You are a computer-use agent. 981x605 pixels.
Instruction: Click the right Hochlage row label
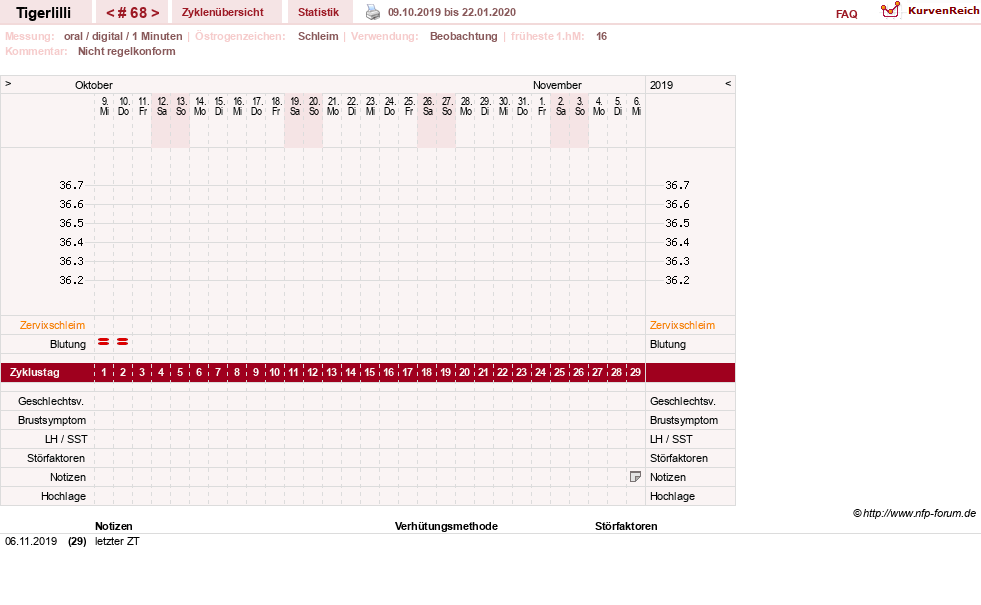[x=672, y=496]
